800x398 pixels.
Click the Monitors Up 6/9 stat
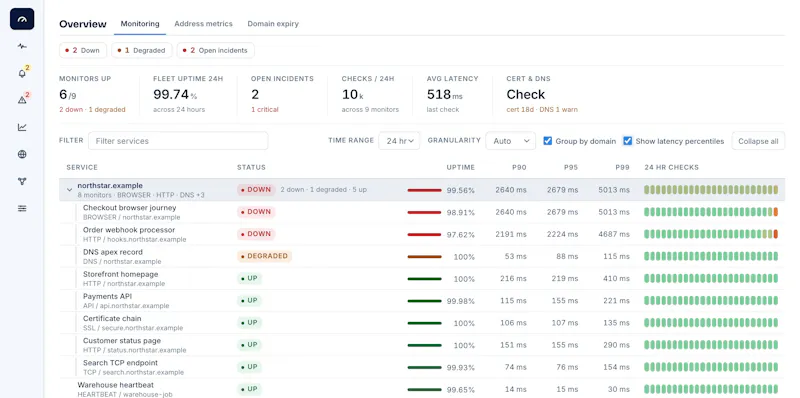tap(92, 94)
